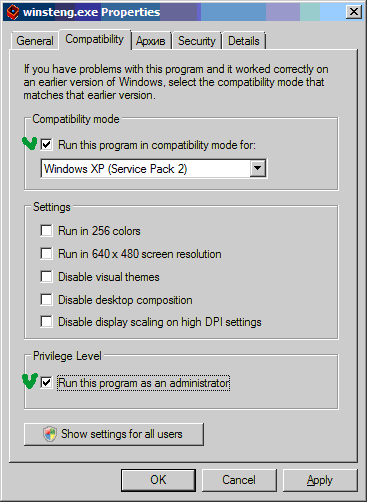Click the Apply button
The image size is (367, 502).
[320, 480]
